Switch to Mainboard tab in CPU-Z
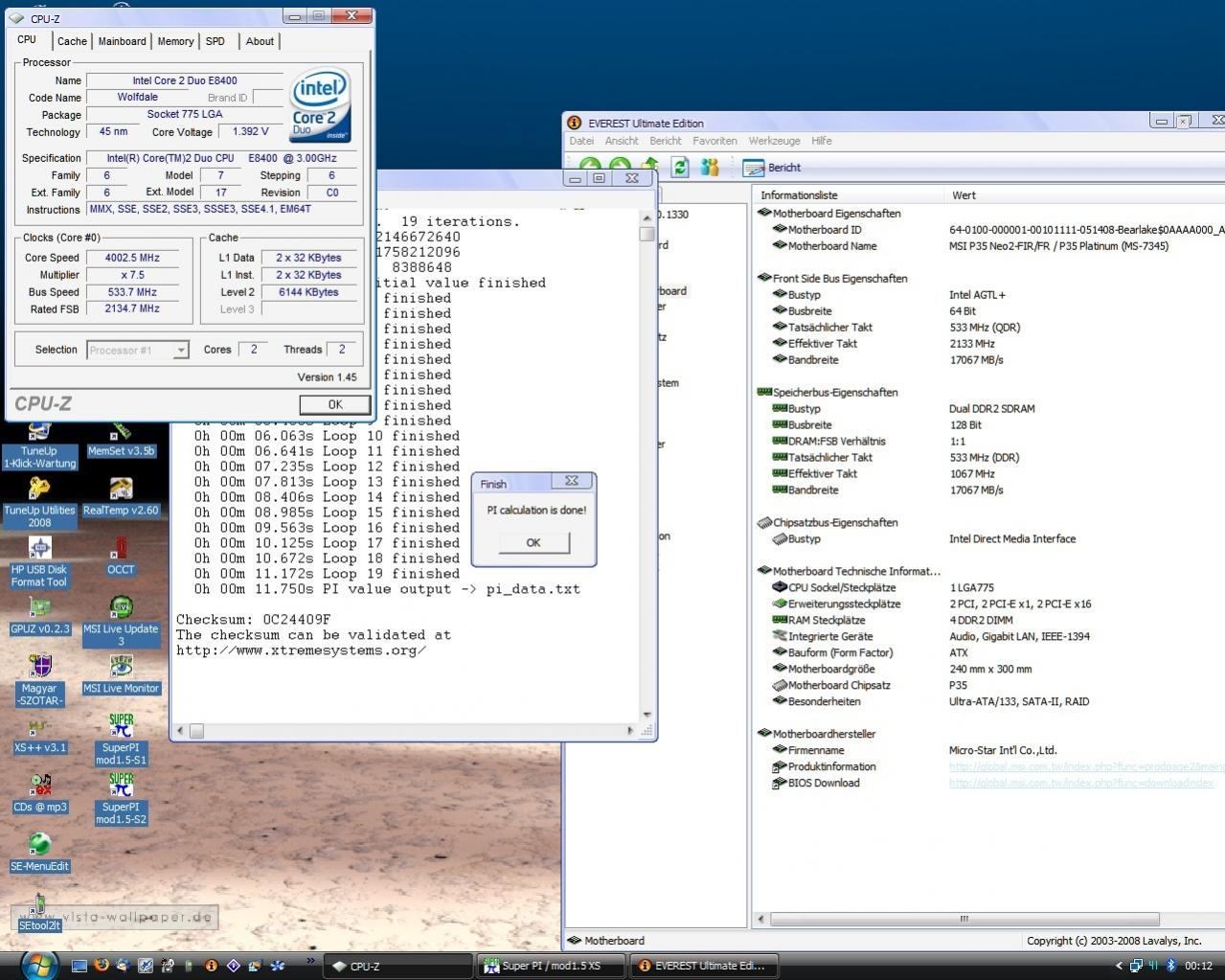This screenshot has width=1225, height=980. point(122,41)
